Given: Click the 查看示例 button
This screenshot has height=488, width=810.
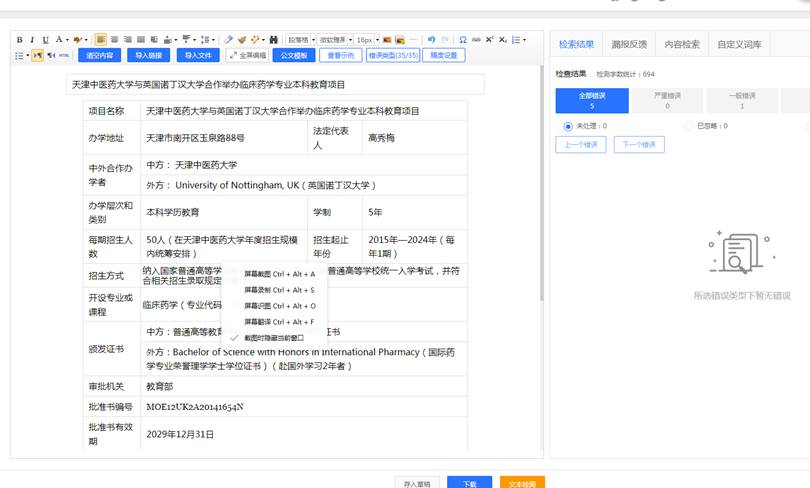Looking at the screenshot, I should click(340, 55).
